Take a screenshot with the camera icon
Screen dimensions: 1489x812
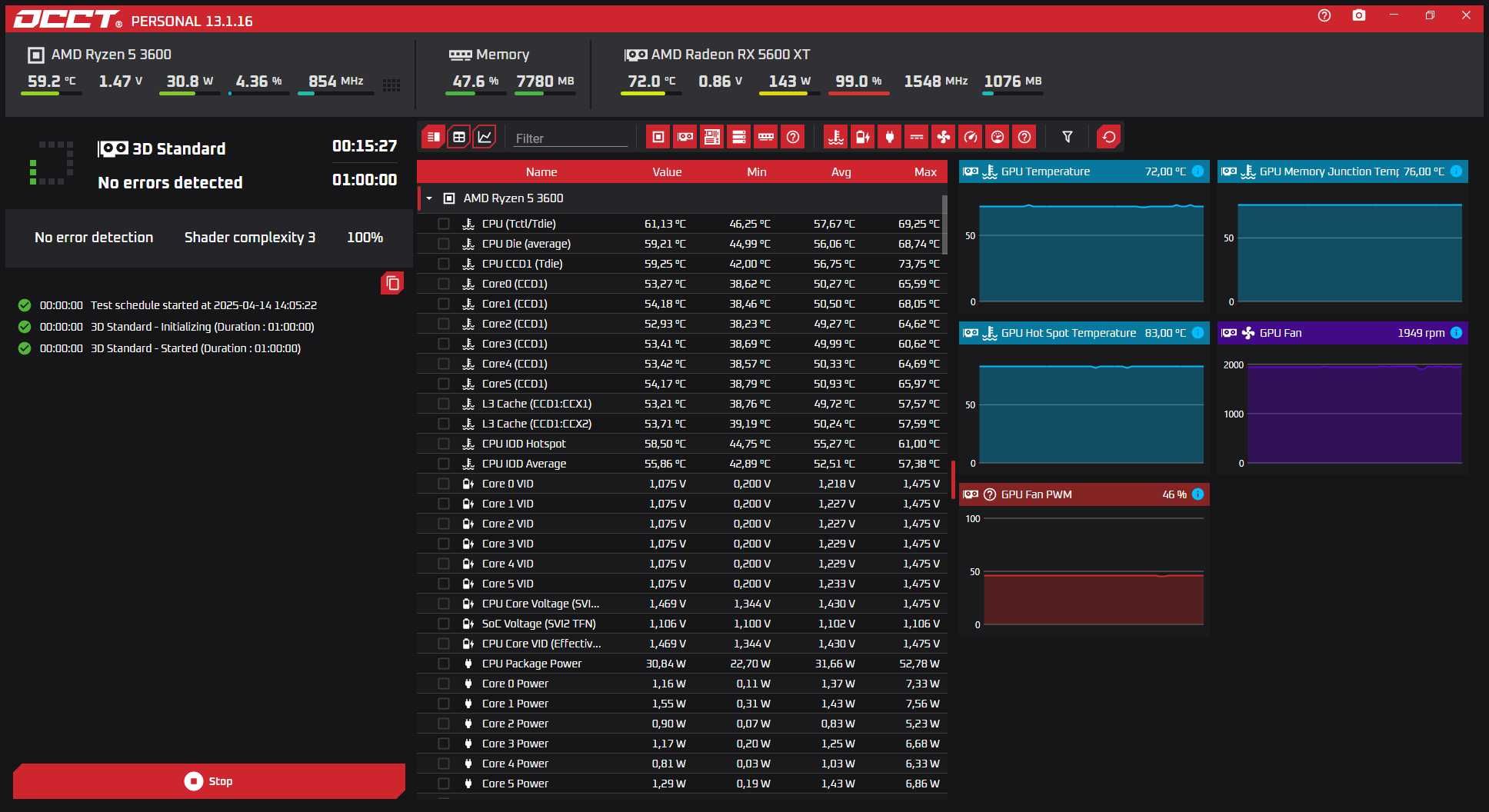[x=1359, y=15]
